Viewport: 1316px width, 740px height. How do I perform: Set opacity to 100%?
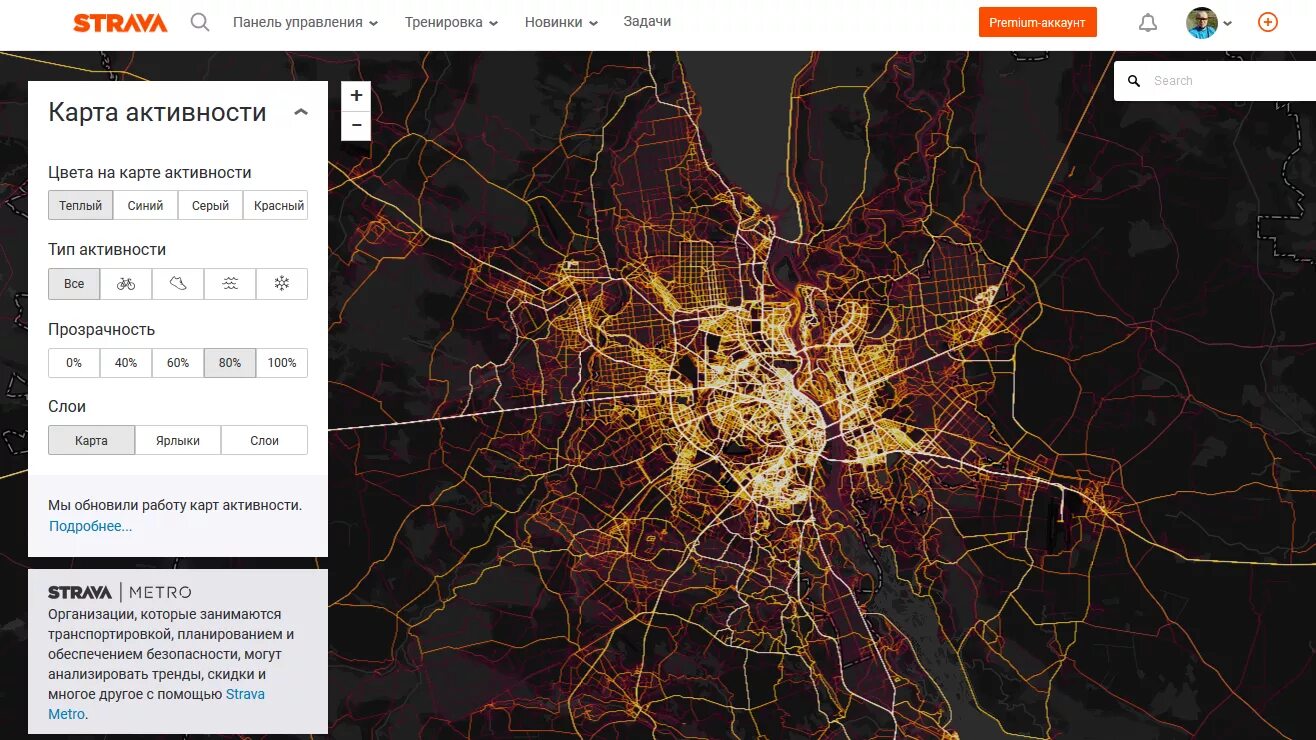pos(282,363)
